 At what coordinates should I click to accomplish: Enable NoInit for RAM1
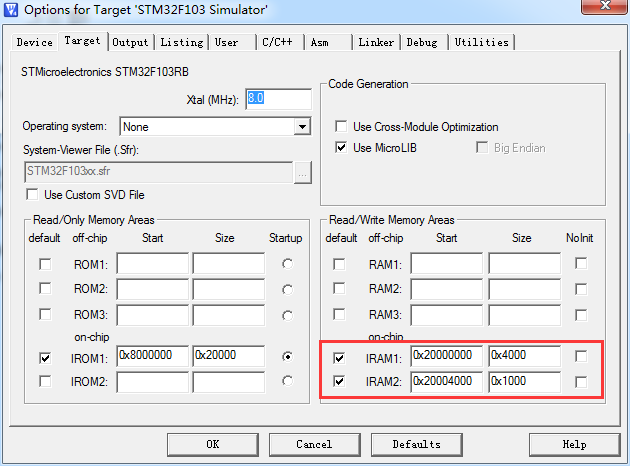coord(581,264)
